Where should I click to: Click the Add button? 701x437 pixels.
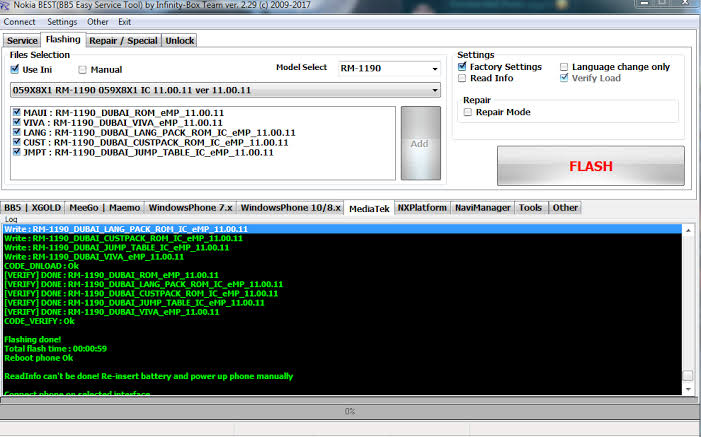pyautogui.click(x=420, y=143)
